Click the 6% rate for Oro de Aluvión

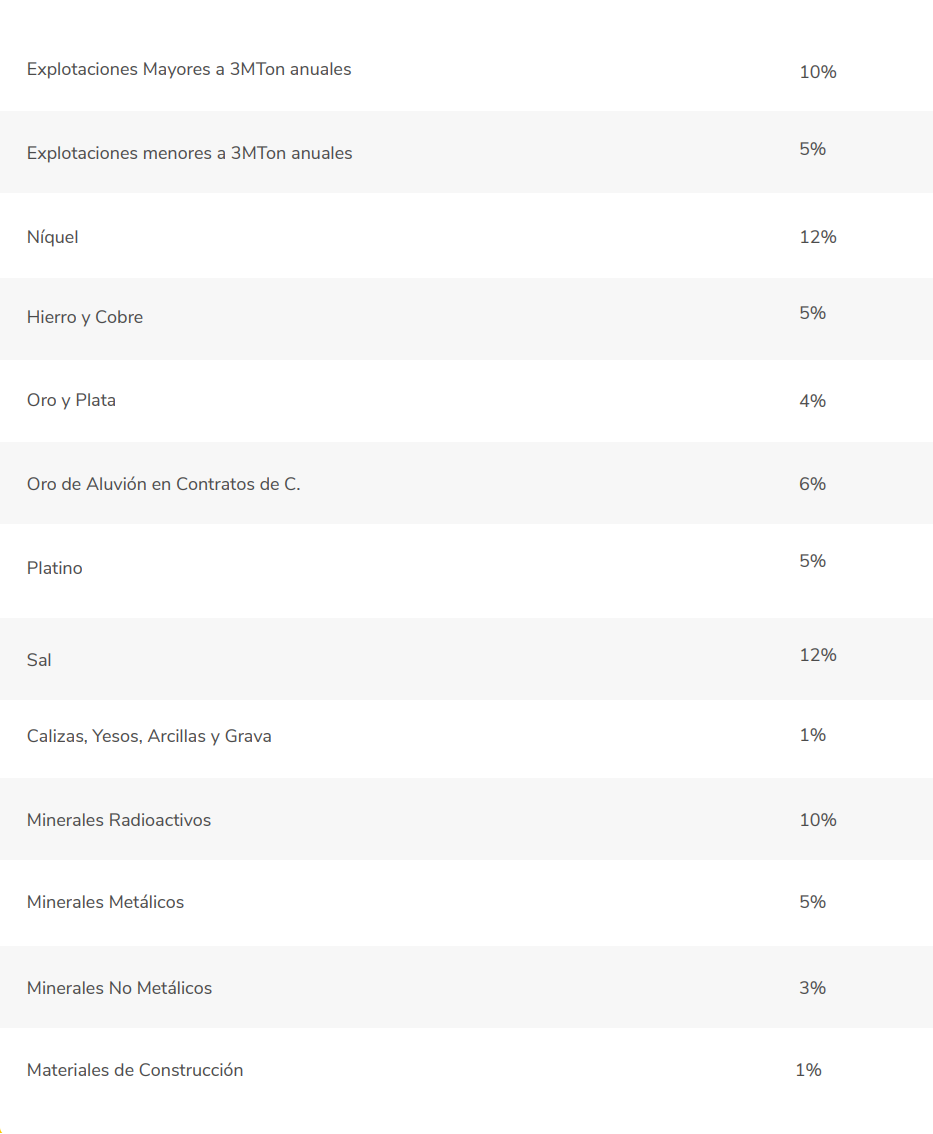pyautogui.click(x=812, y=484)
